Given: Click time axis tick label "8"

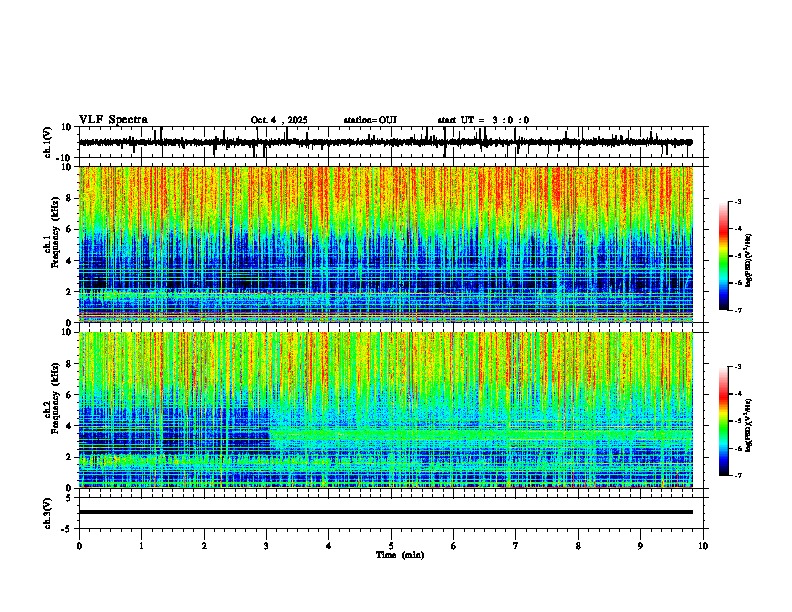Looking at the screenshot, I should pyautogui.click(x=578, y=546).
